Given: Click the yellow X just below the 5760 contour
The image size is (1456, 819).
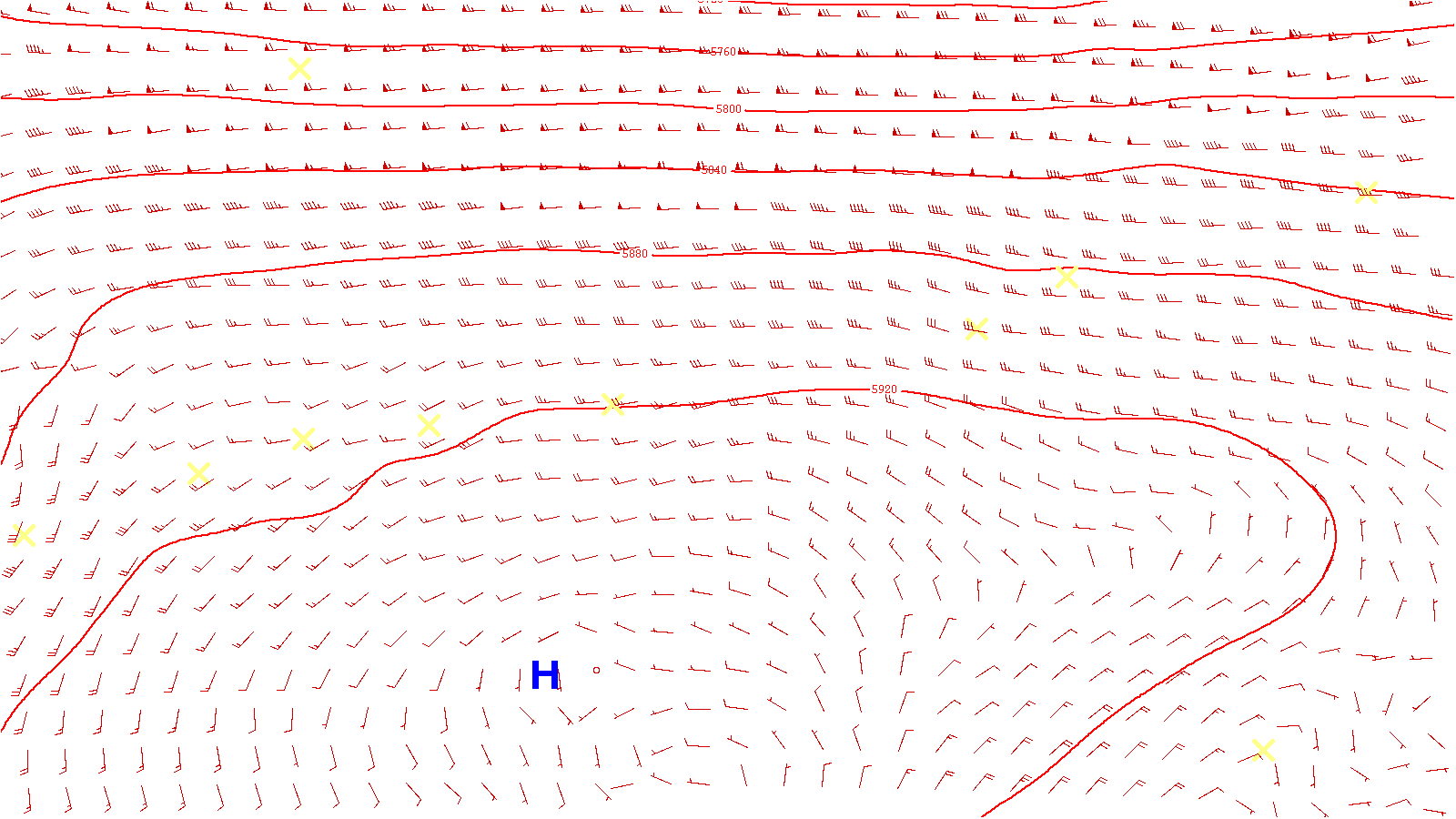Looking at the screenshot, I should (299, 68).
